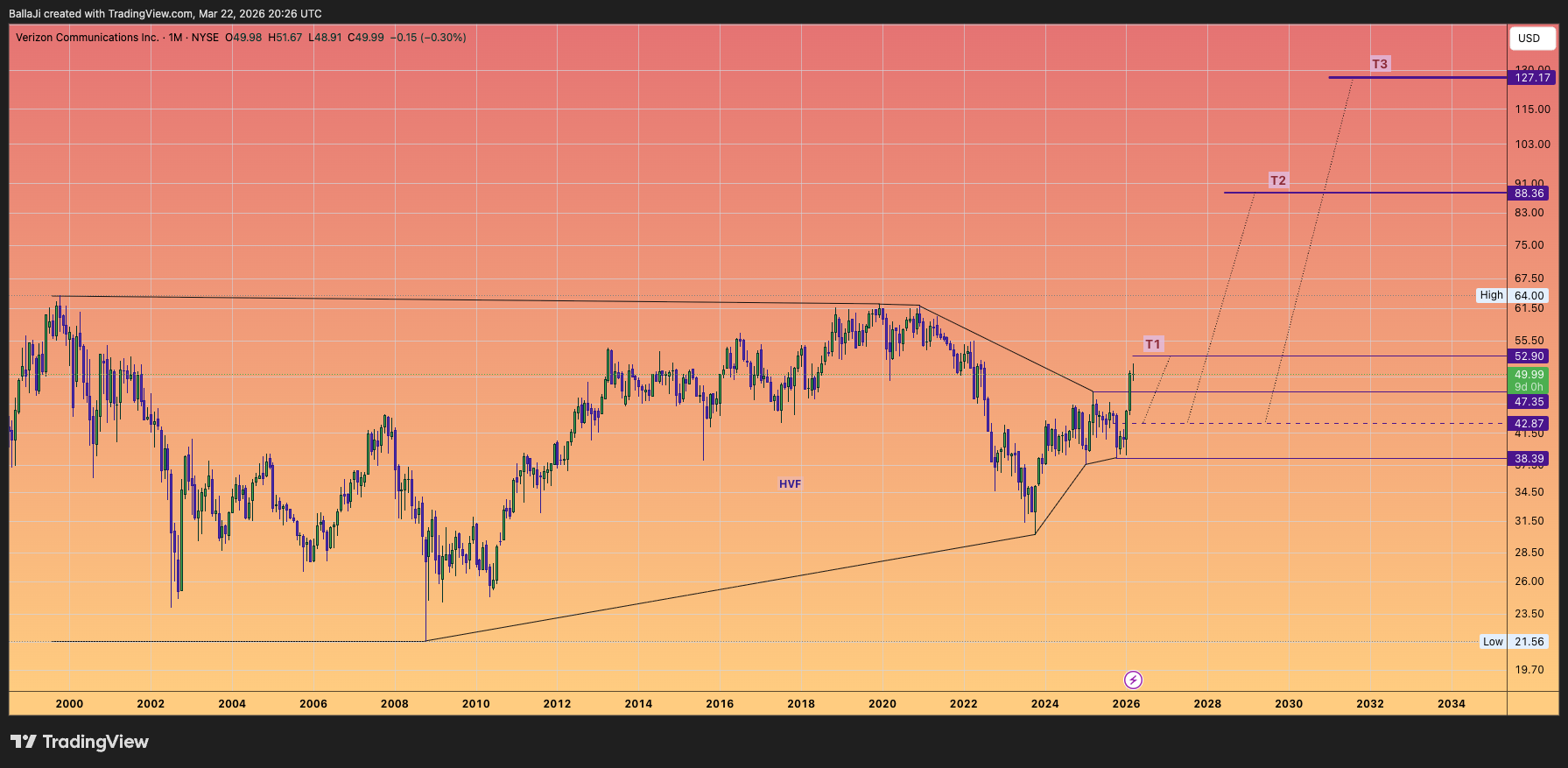1568x768 pixels.
Task: Click the 19.70 price scale value
Action: tap(1529, 670)
